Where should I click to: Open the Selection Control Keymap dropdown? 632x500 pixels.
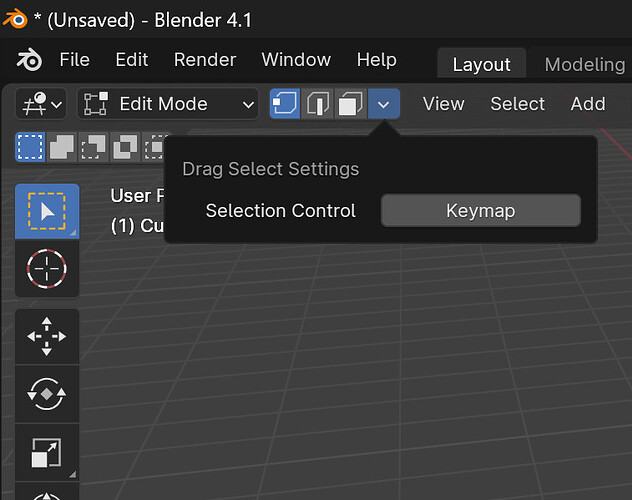click(481, 210)
